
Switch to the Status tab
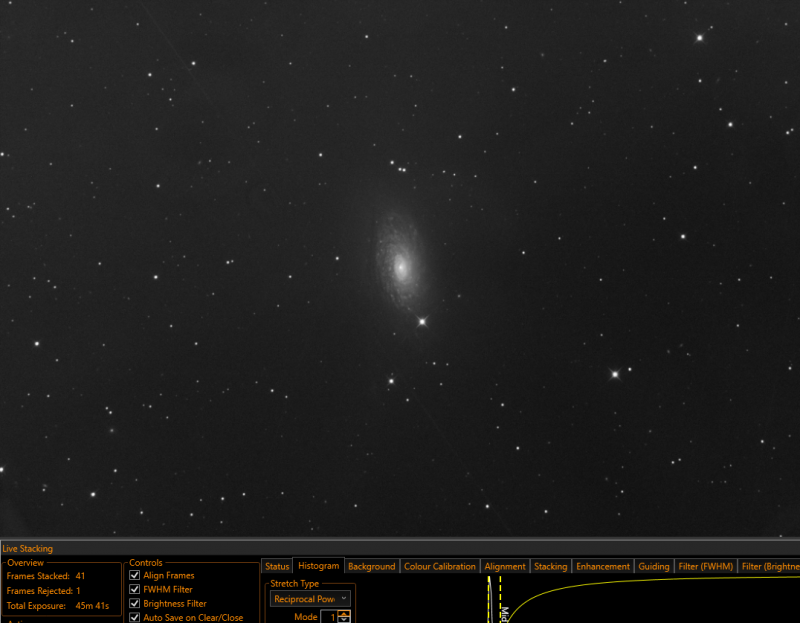click(277, 566)
